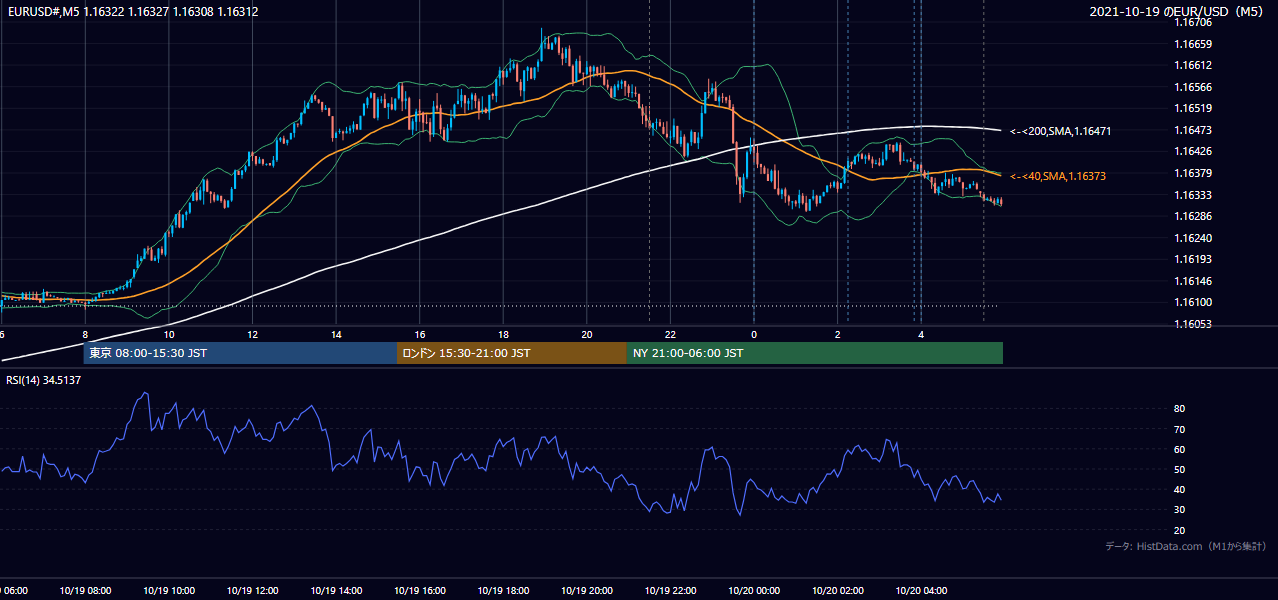Select the 10/20 02:00 time axis label
This screenshot has width=1278, height=600.
[837, 591]
